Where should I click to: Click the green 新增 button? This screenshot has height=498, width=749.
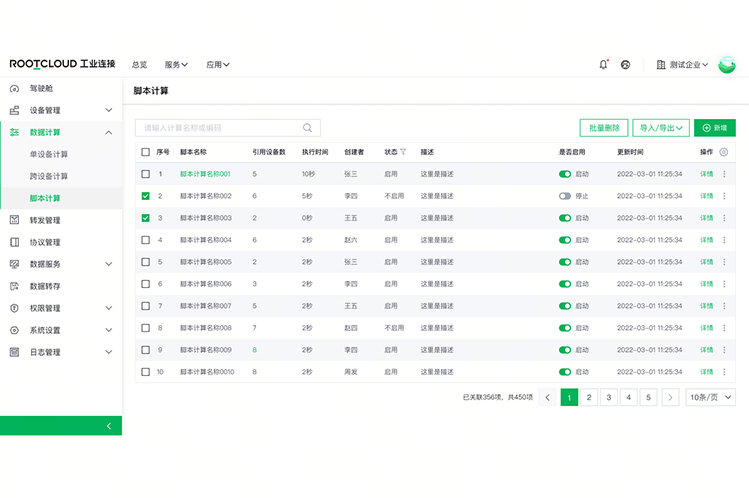(714, 128)
